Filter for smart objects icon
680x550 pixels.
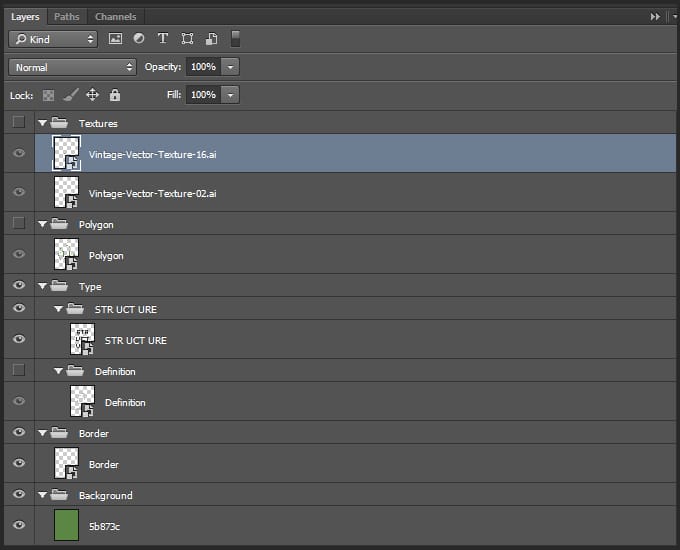tap(212, 39)
